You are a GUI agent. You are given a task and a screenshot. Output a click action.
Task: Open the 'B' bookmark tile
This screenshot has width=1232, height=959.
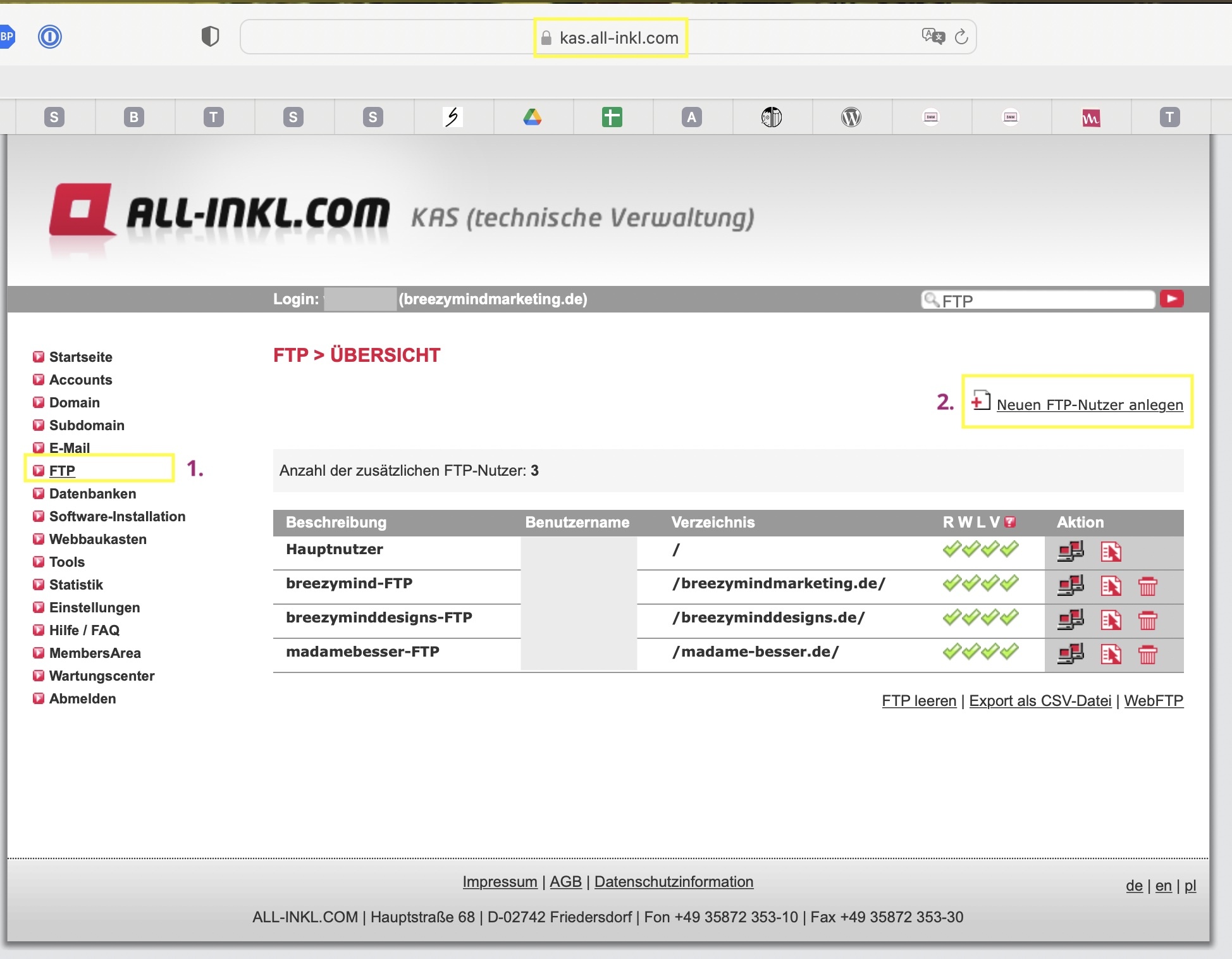click(x=134, y=117)
